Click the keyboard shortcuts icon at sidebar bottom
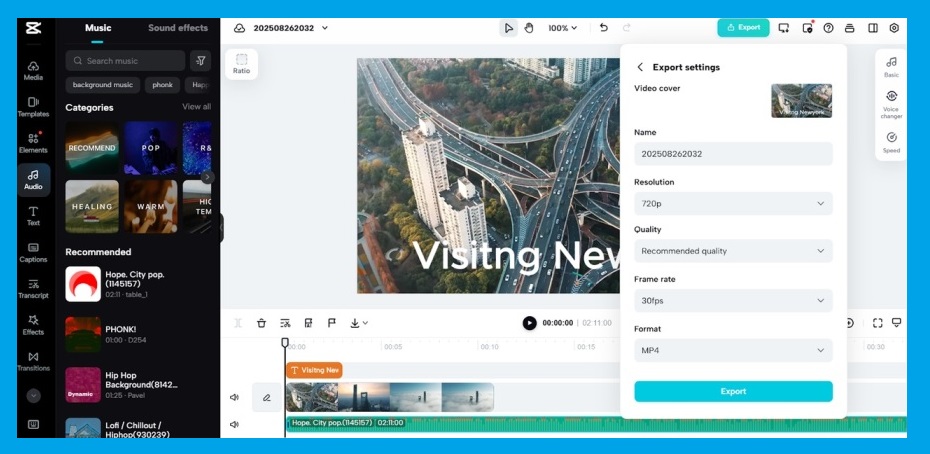930x454 pixels. tap(33, 424)
